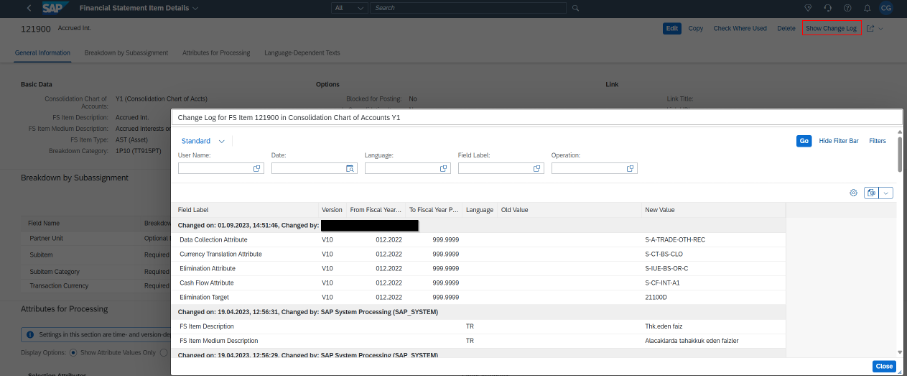The image size is (908, 376).
Task: Open the table settings gear icon
Action: (853, 193)
